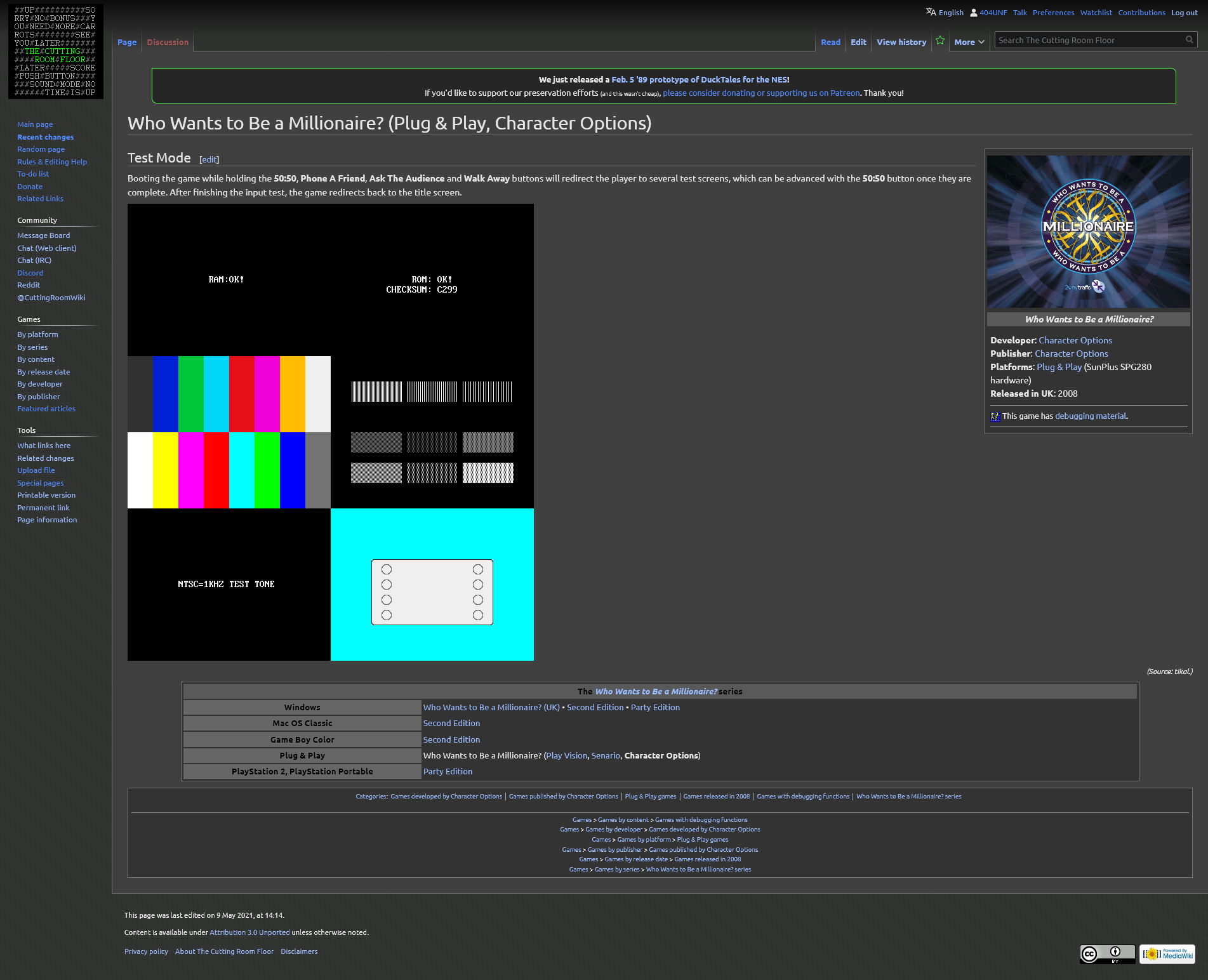Switch to the Page tab

pyautogui.click(x=127, y=42)
